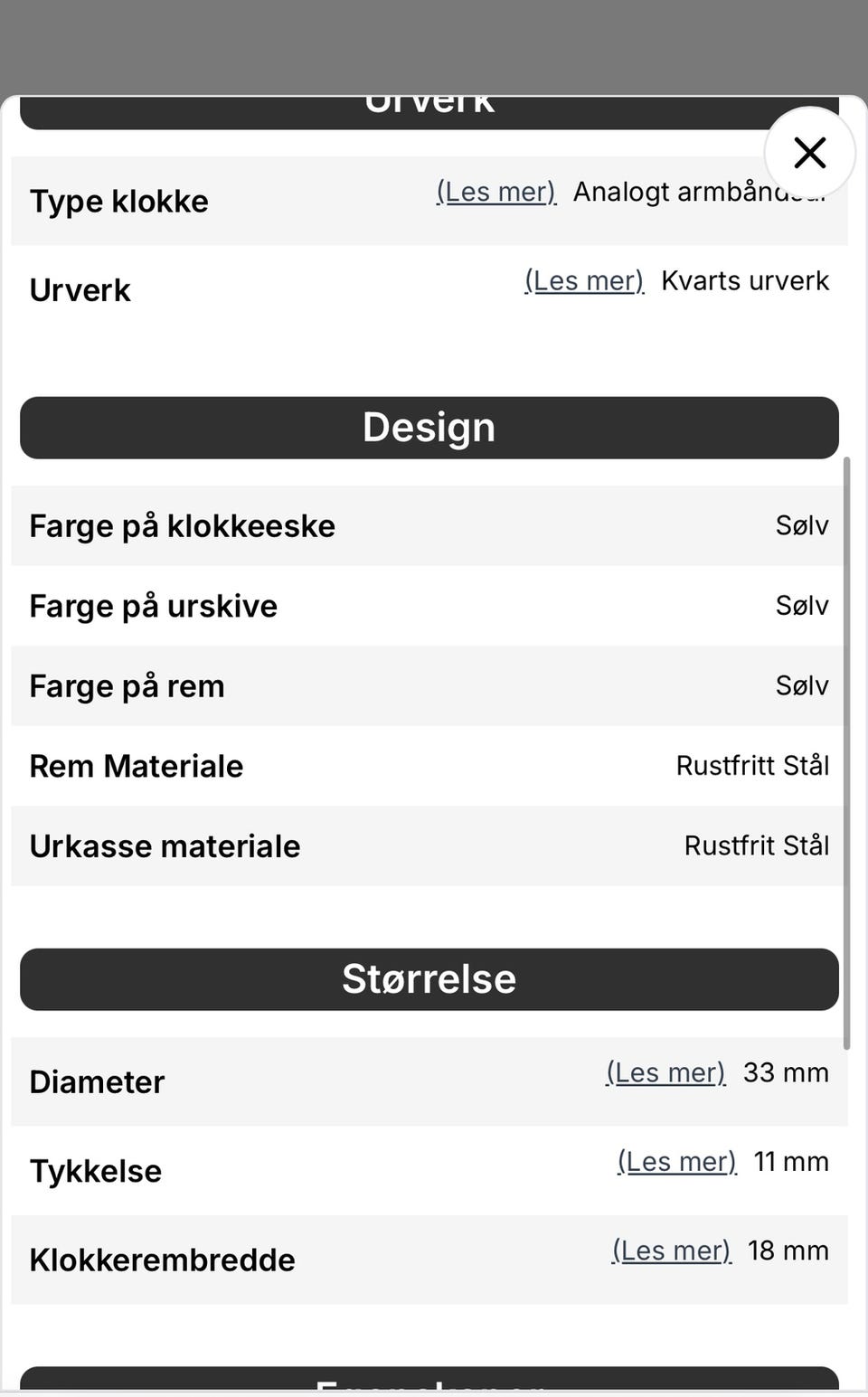
Task: Select the Design section header
Action: (x=429, y=428)
